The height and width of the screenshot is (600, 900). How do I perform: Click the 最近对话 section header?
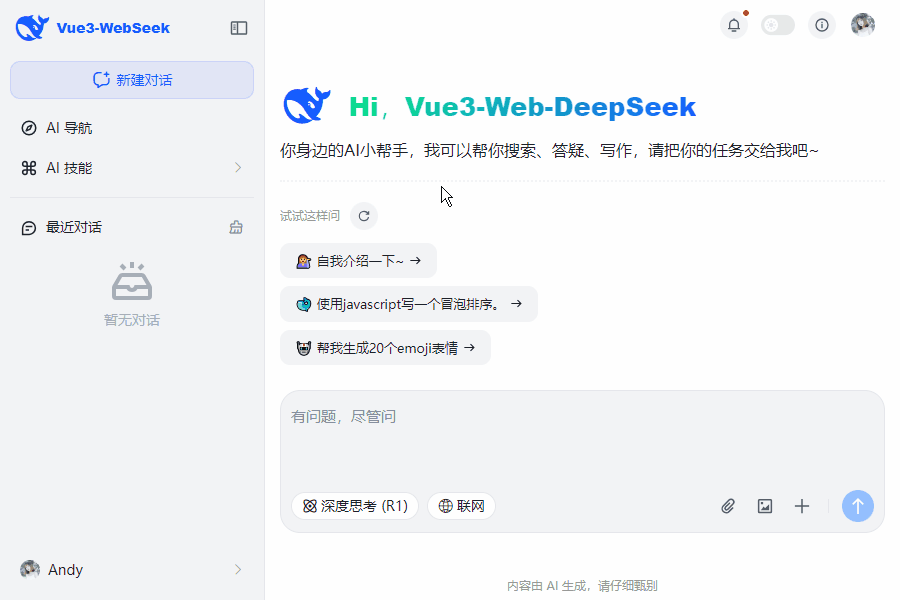point(74,227)
